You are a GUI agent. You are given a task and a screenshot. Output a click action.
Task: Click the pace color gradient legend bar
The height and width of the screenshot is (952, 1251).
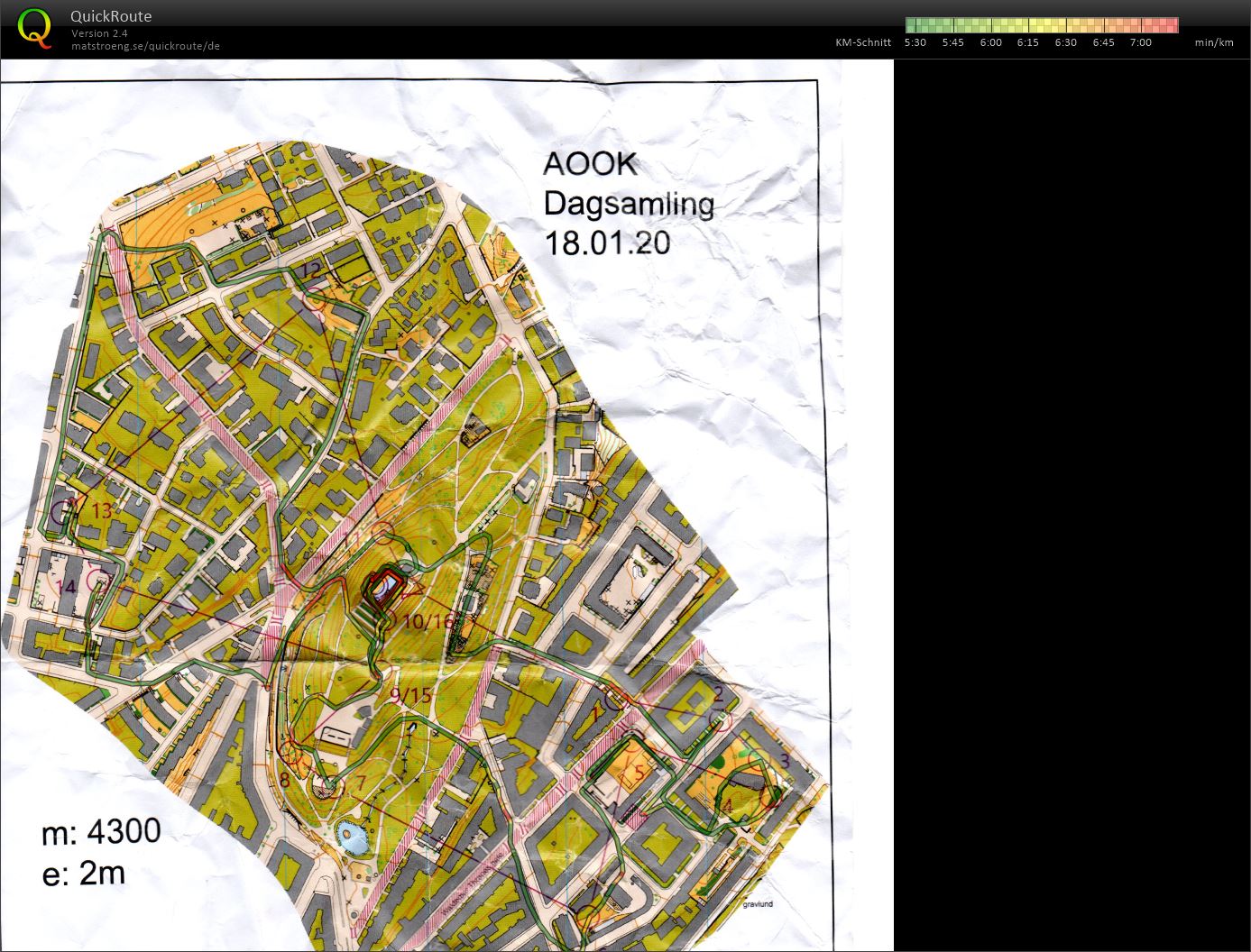[x=1042, y=25]
